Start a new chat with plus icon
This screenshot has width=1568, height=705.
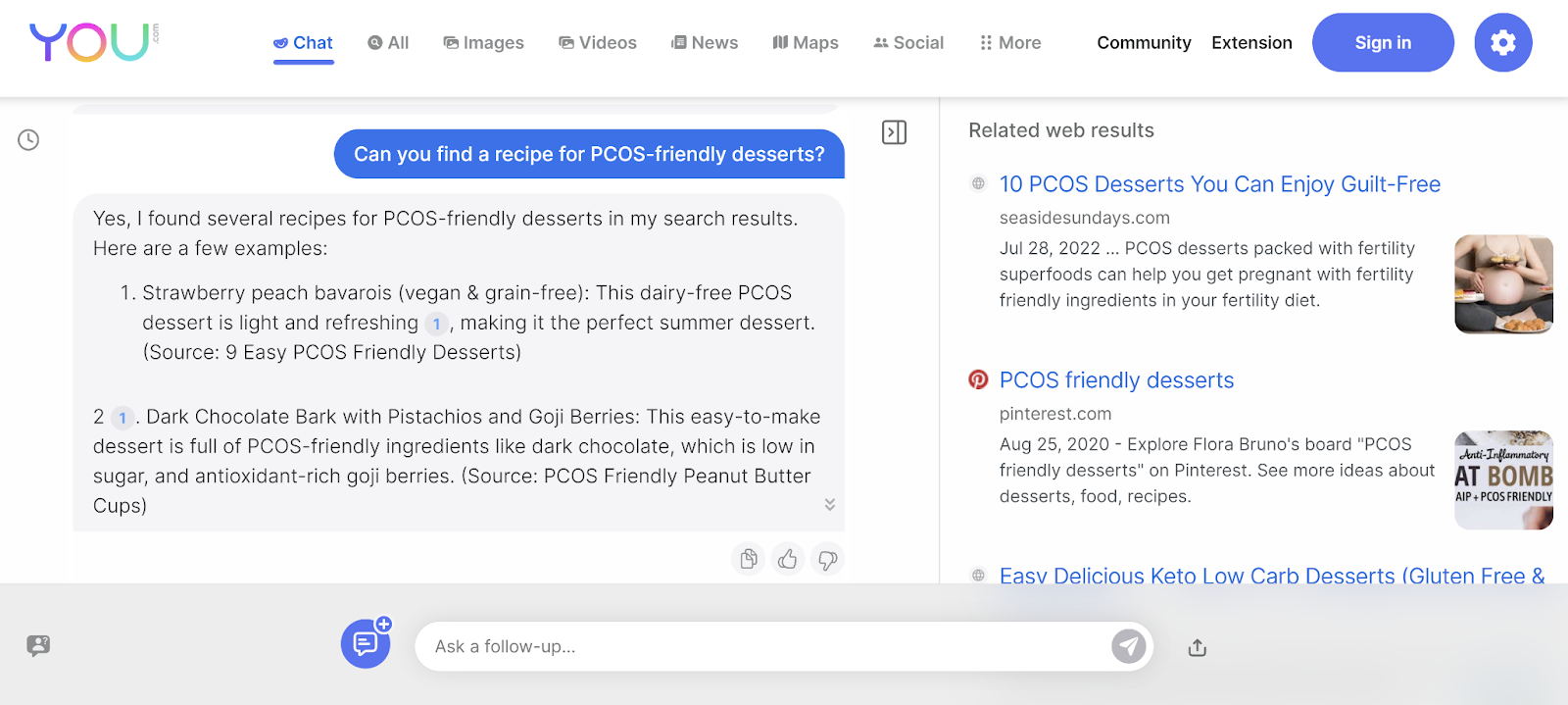click(366, 643)
